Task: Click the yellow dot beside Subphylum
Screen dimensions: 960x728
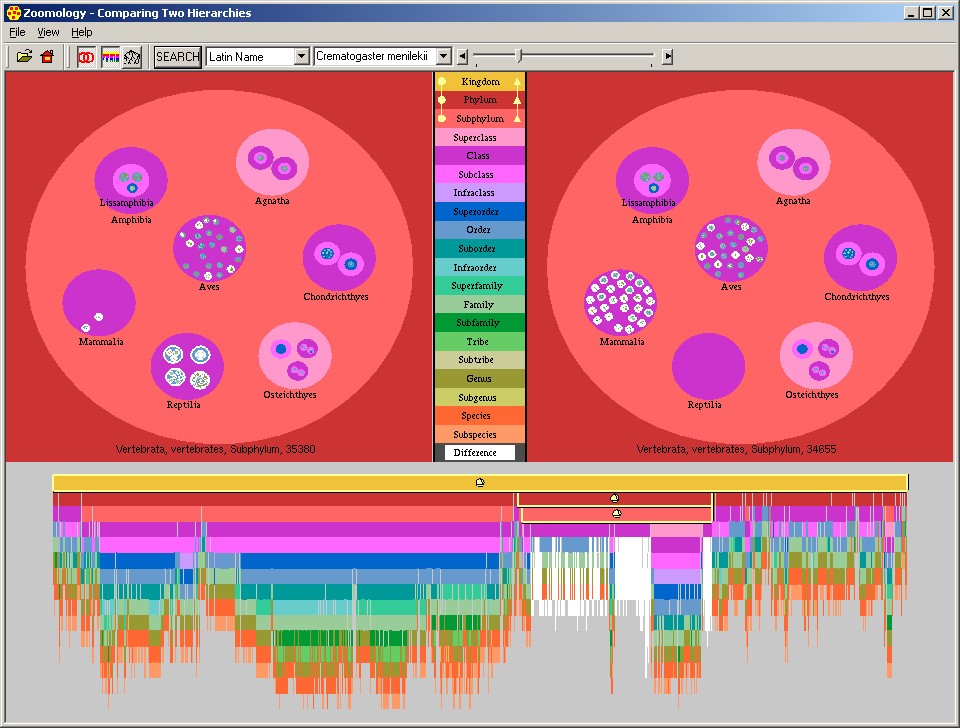Action: click(x=441, y=118)
